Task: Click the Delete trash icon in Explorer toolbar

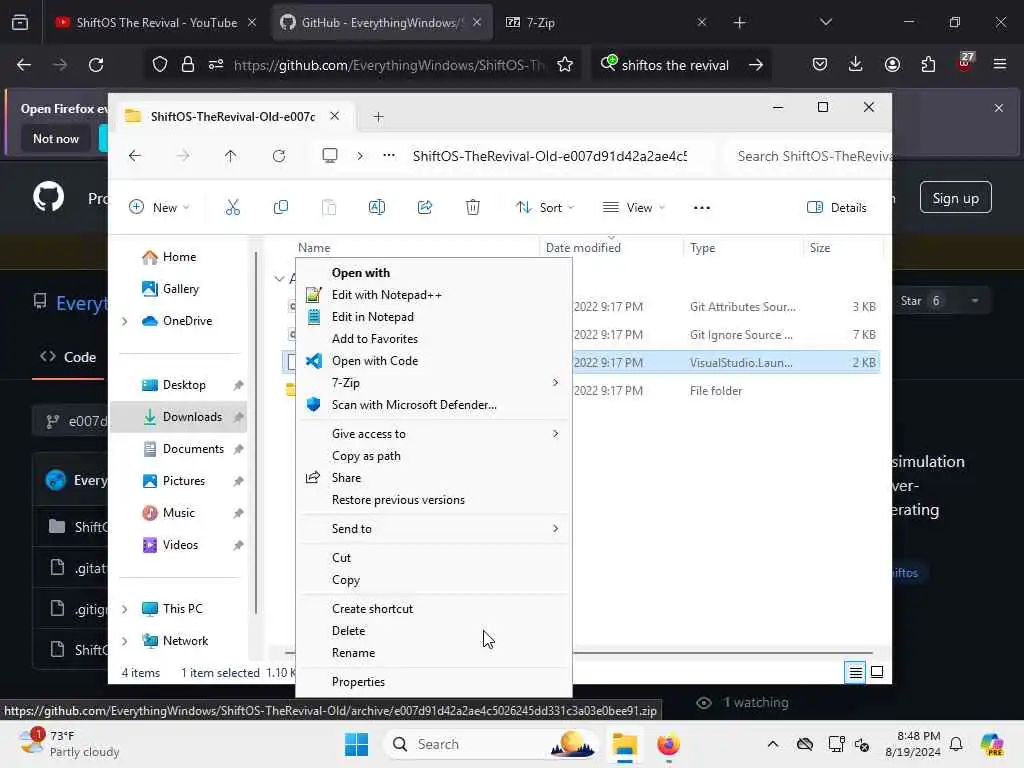Action: point(473,208)
